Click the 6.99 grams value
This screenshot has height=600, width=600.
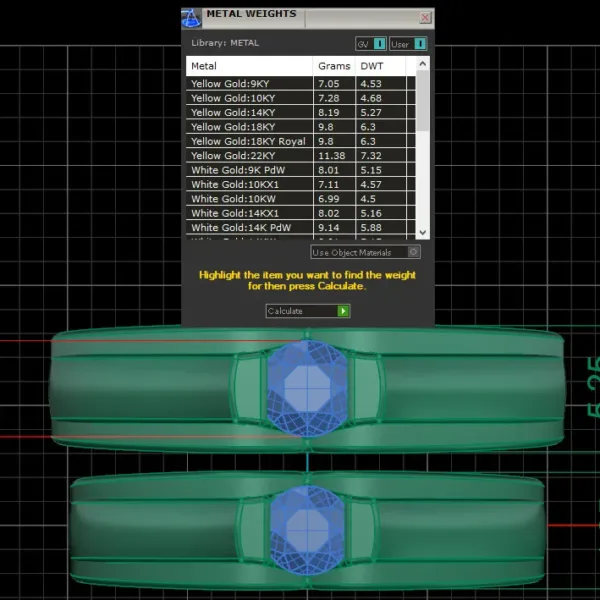tap(329, 199)
